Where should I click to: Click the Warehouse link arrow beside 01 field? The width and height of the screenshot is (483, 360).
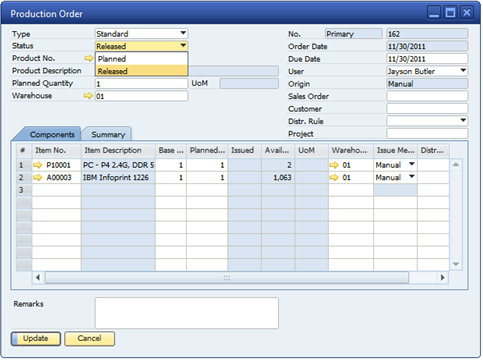88,96
